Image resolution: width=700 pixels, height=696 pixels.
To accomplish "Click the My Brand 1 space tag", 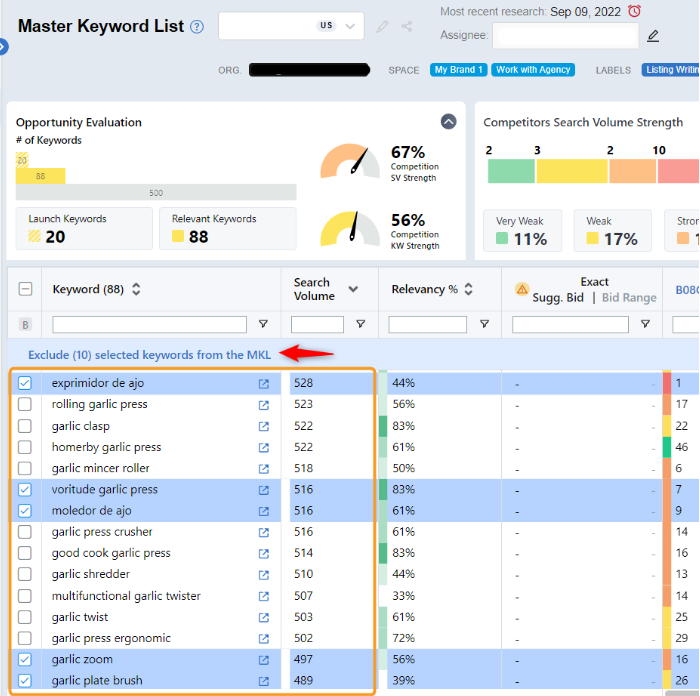I will (x=459, y=70).
